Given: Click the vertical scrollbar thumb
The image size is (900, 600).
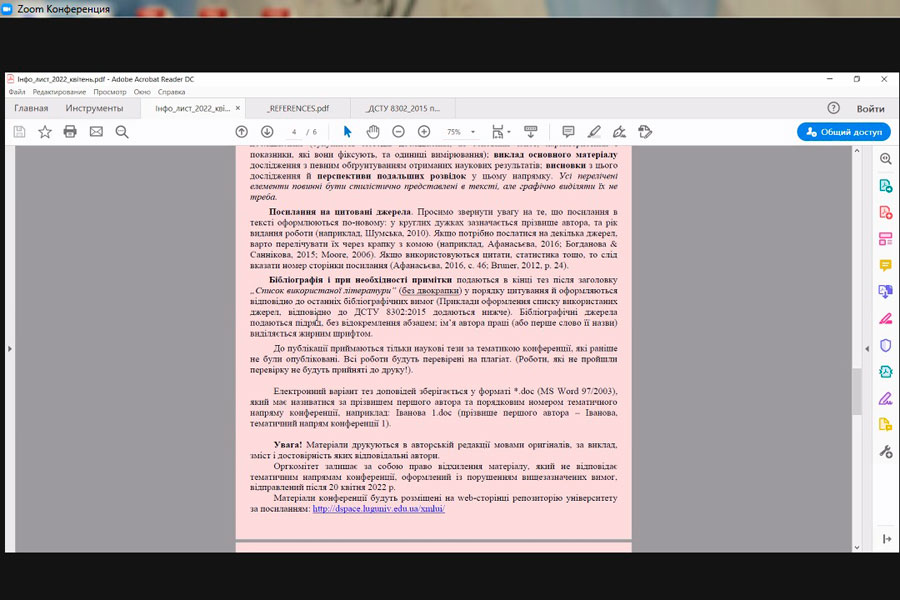Looking at the screenshot, I should click(855, 390).
